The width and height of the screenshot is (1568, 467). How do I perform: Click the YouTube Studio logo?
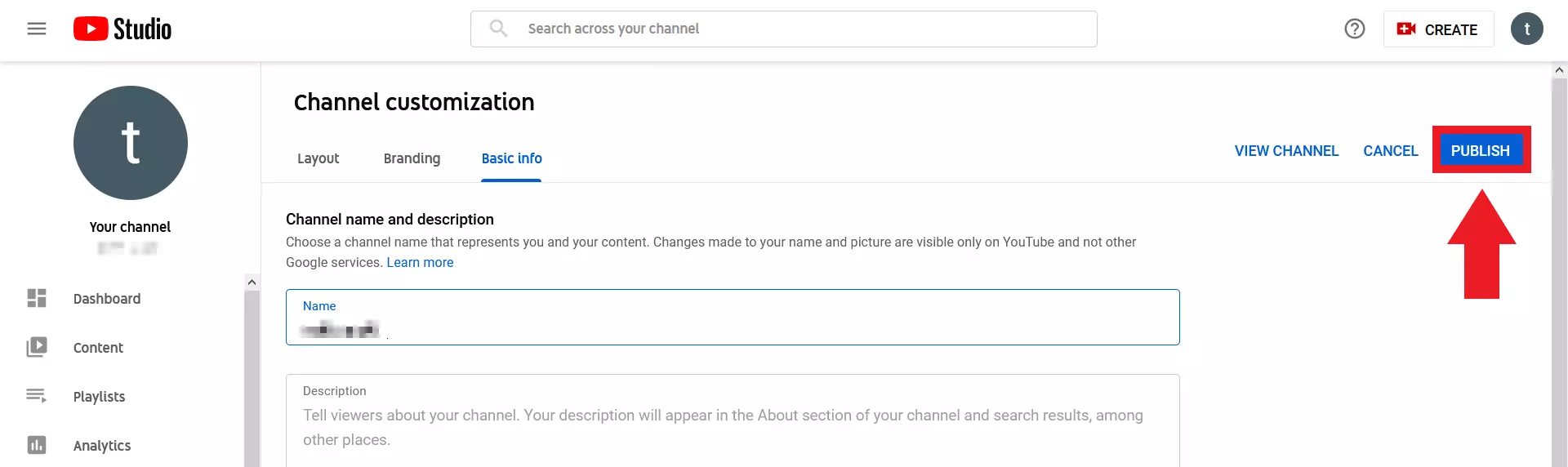click(122, 29)
